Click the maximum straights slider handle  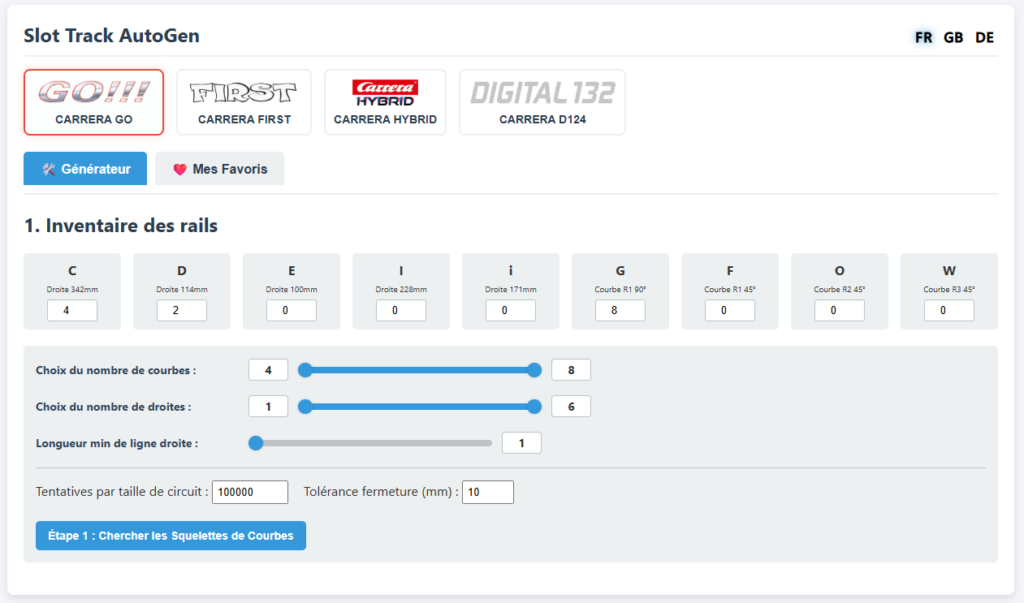[x=534, y=406]
